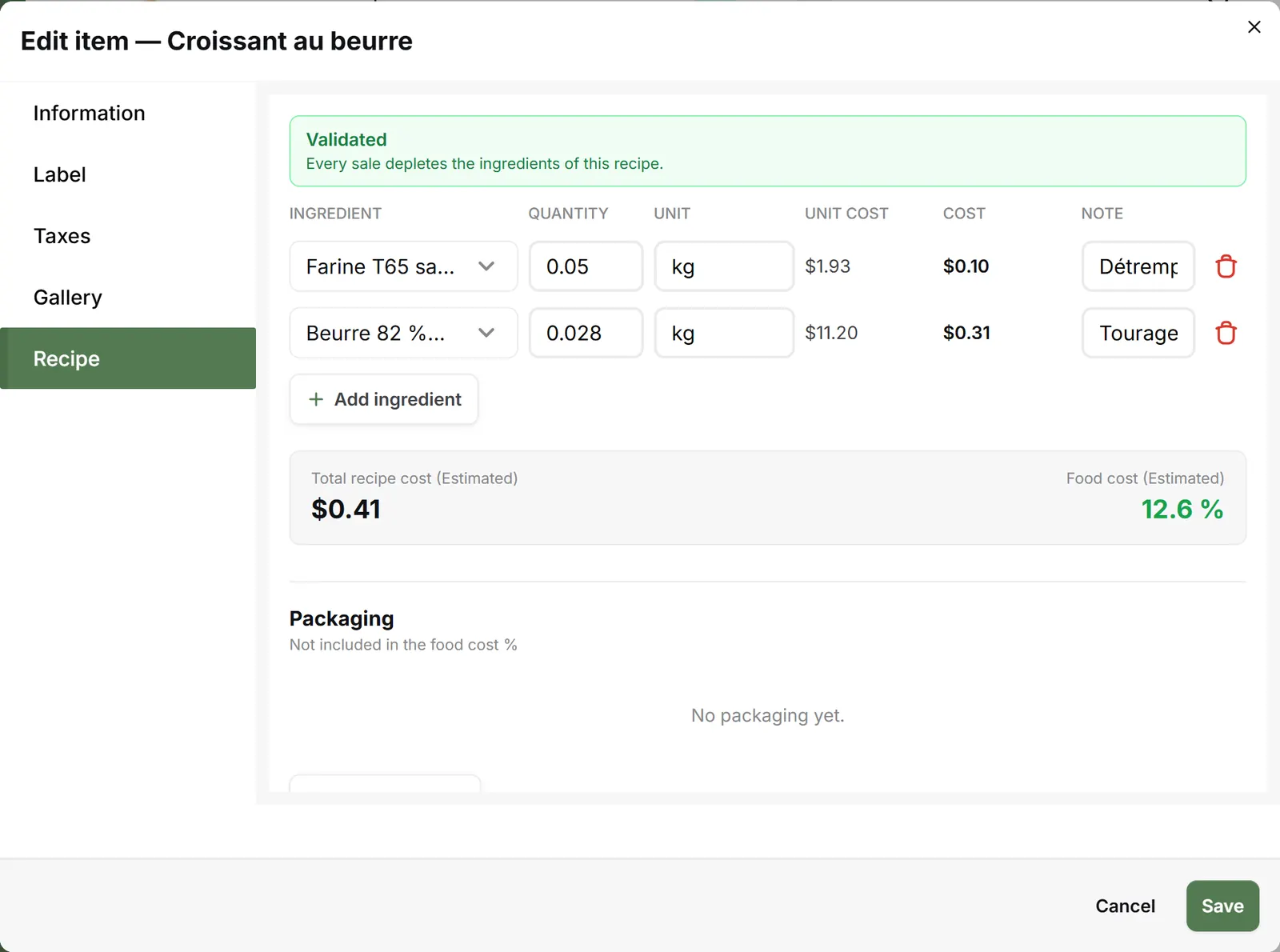Click the 'No packaging yet.' message
Screen dimensions: 1280x952
coord(767,715)
